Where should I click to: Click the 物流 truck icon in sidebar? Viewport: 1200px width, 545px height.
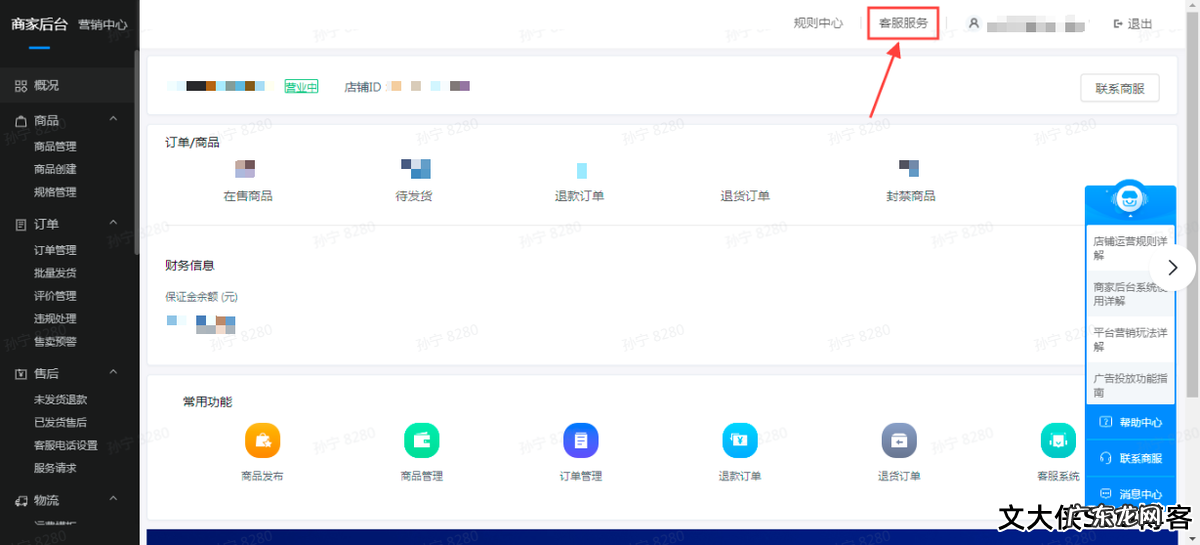click(21, 500)
